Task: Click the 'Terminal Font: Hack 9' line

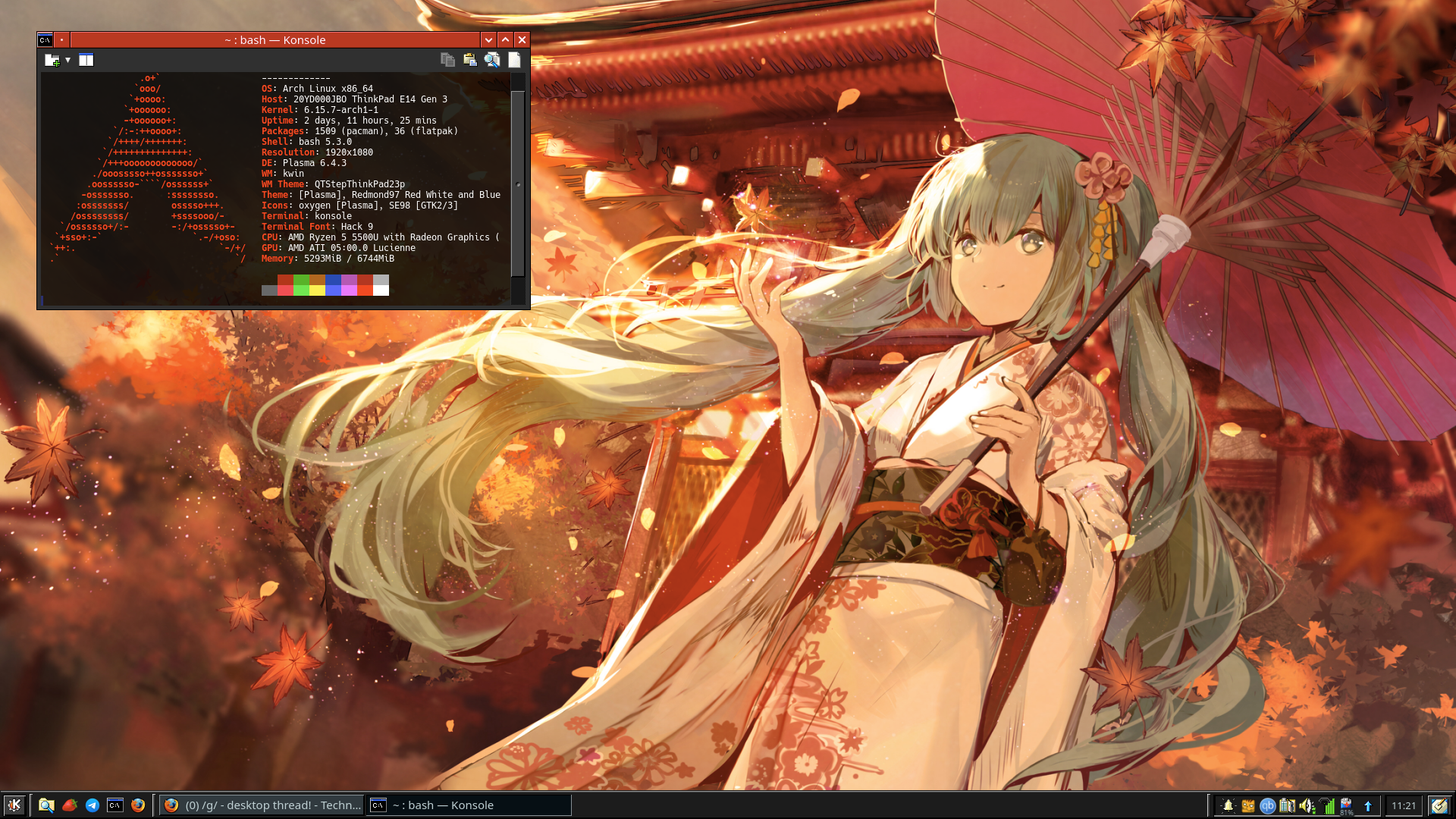Action: (317, 227)
